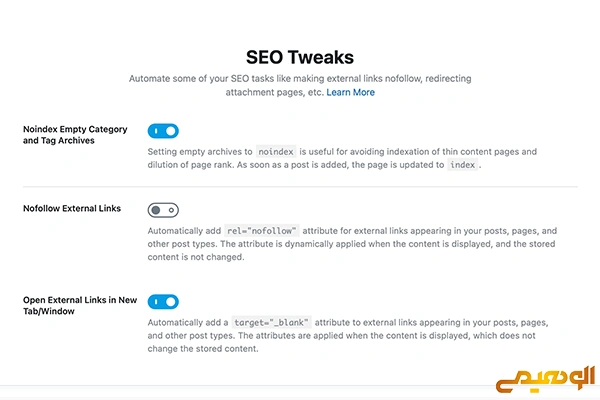Screen dimensions: 600x400
Task: Click the sentence 'content is not changed.'
Action: 196,257
